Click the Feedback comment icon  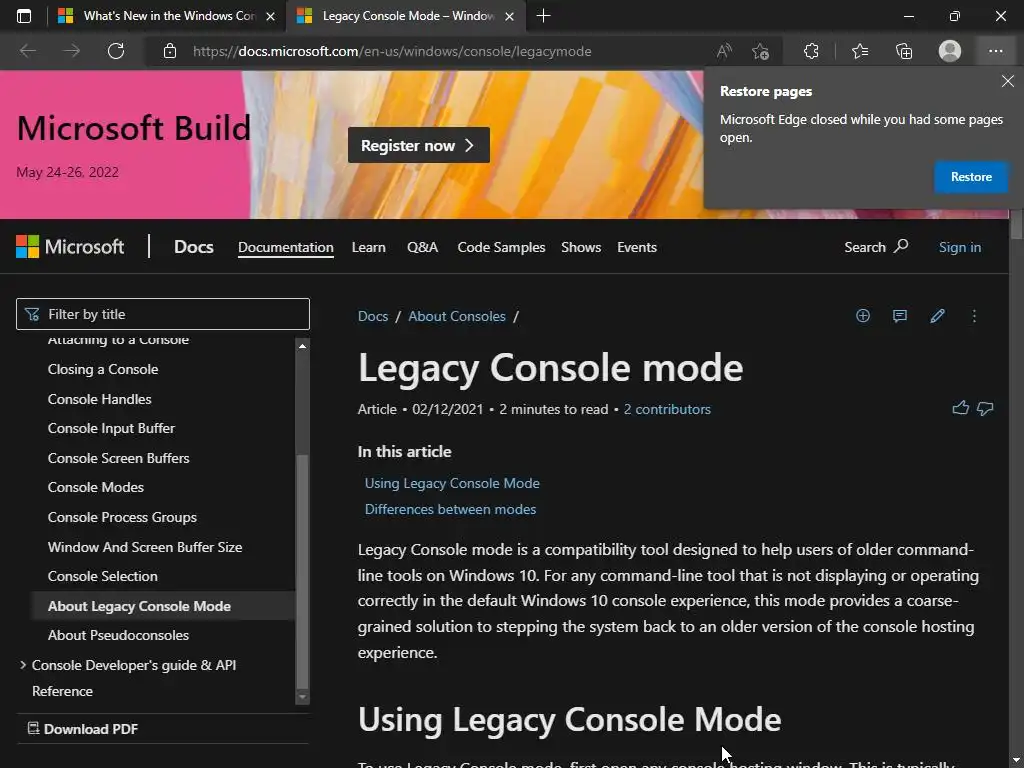(899, 316)
